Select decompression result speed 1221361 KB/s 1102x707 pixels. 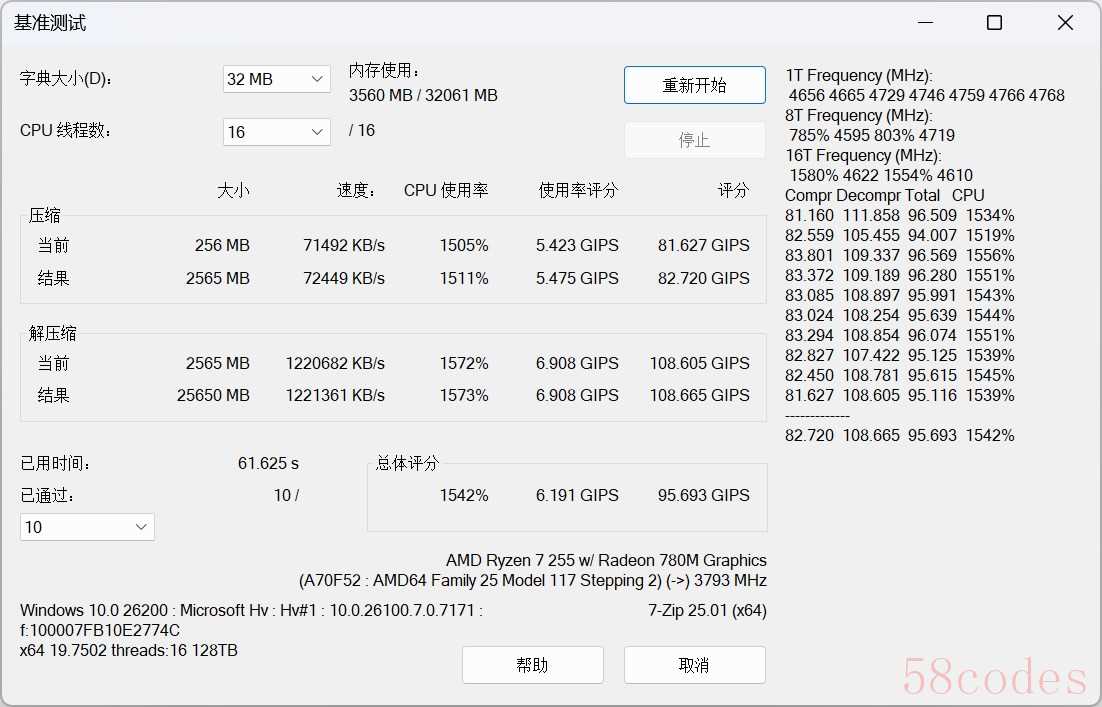click(335, 396)
